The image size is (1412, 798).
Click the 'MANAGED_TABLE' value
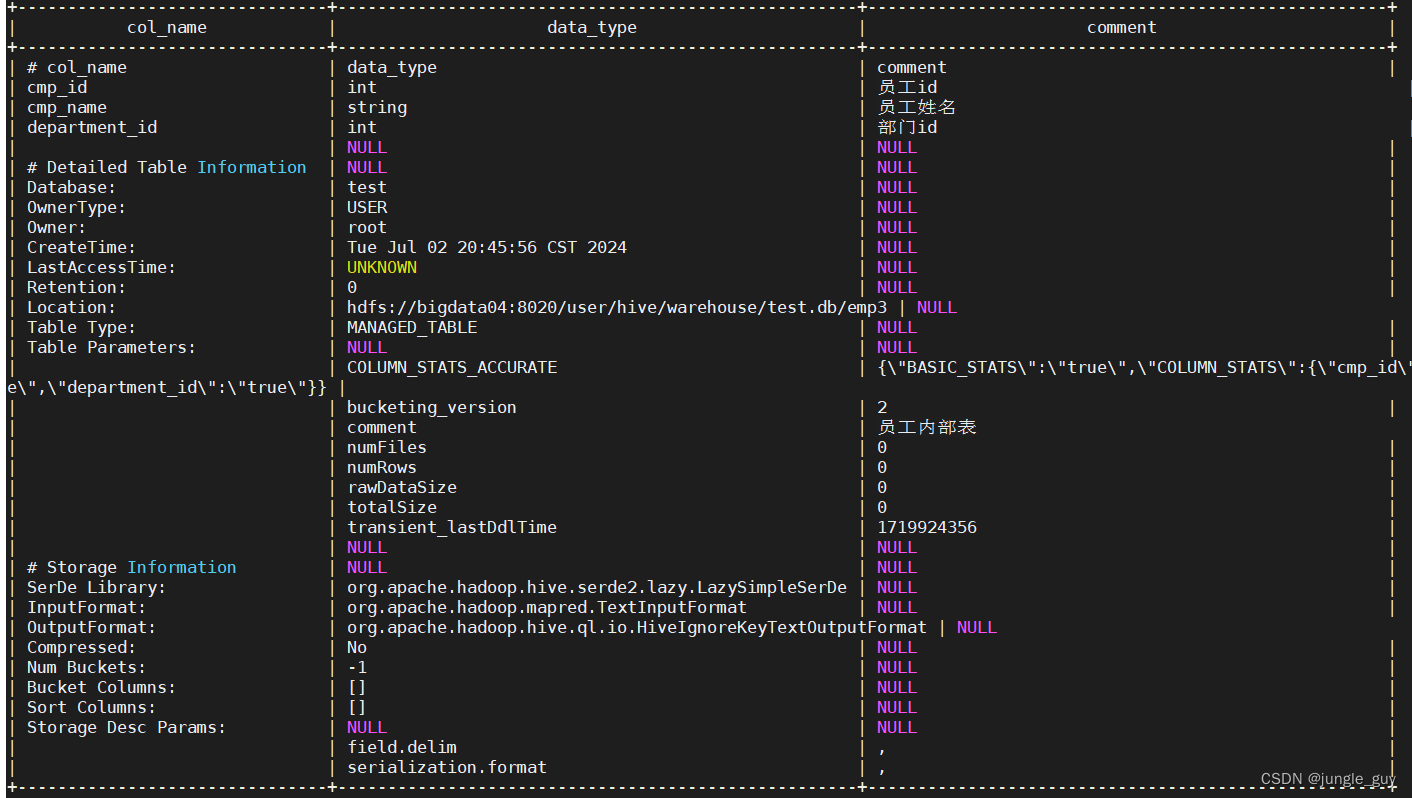[412, 328]
